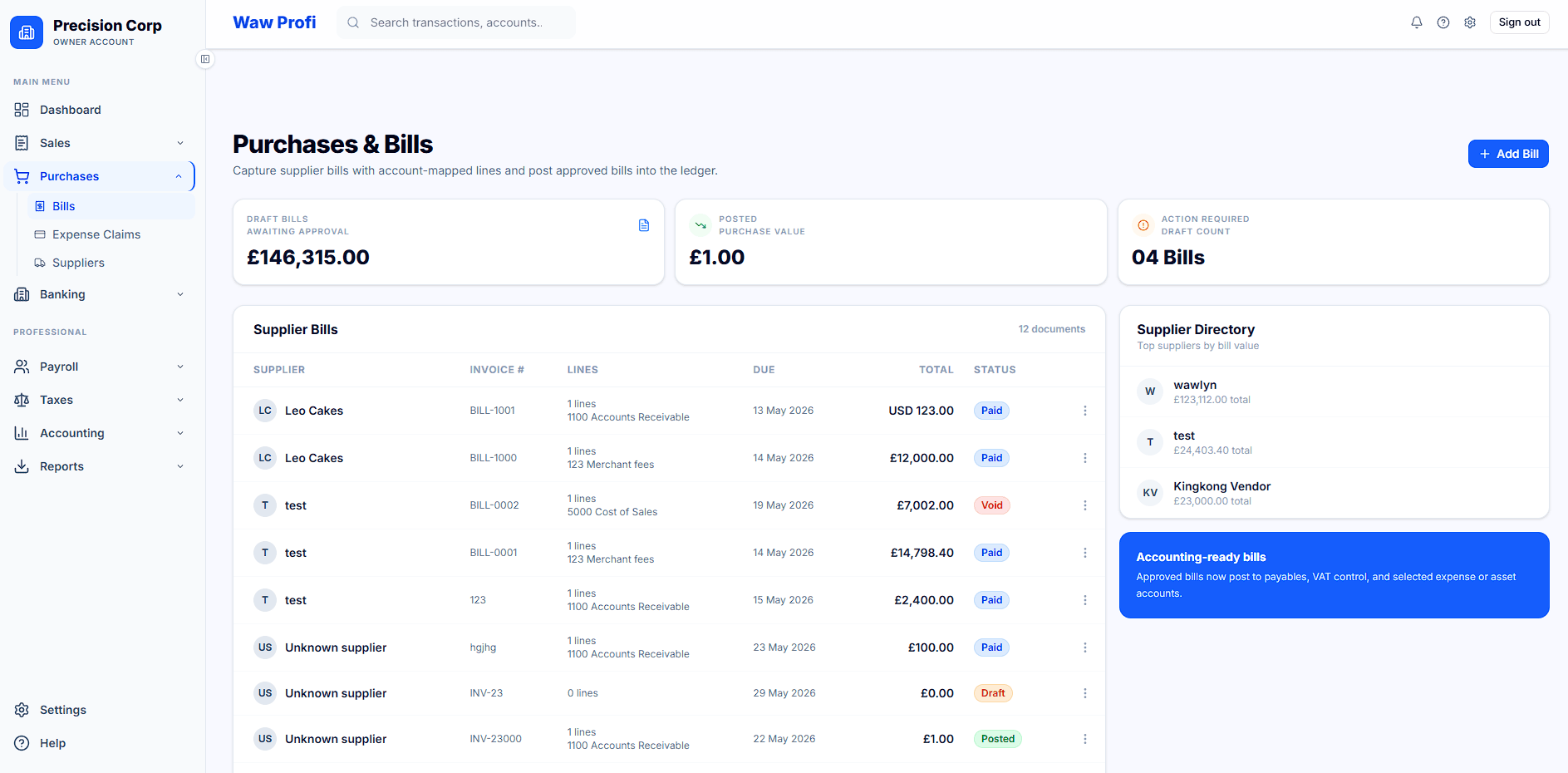1568x773 pixels.
Task: Expand the Reports menu chevron
Action: pos(180,466)
